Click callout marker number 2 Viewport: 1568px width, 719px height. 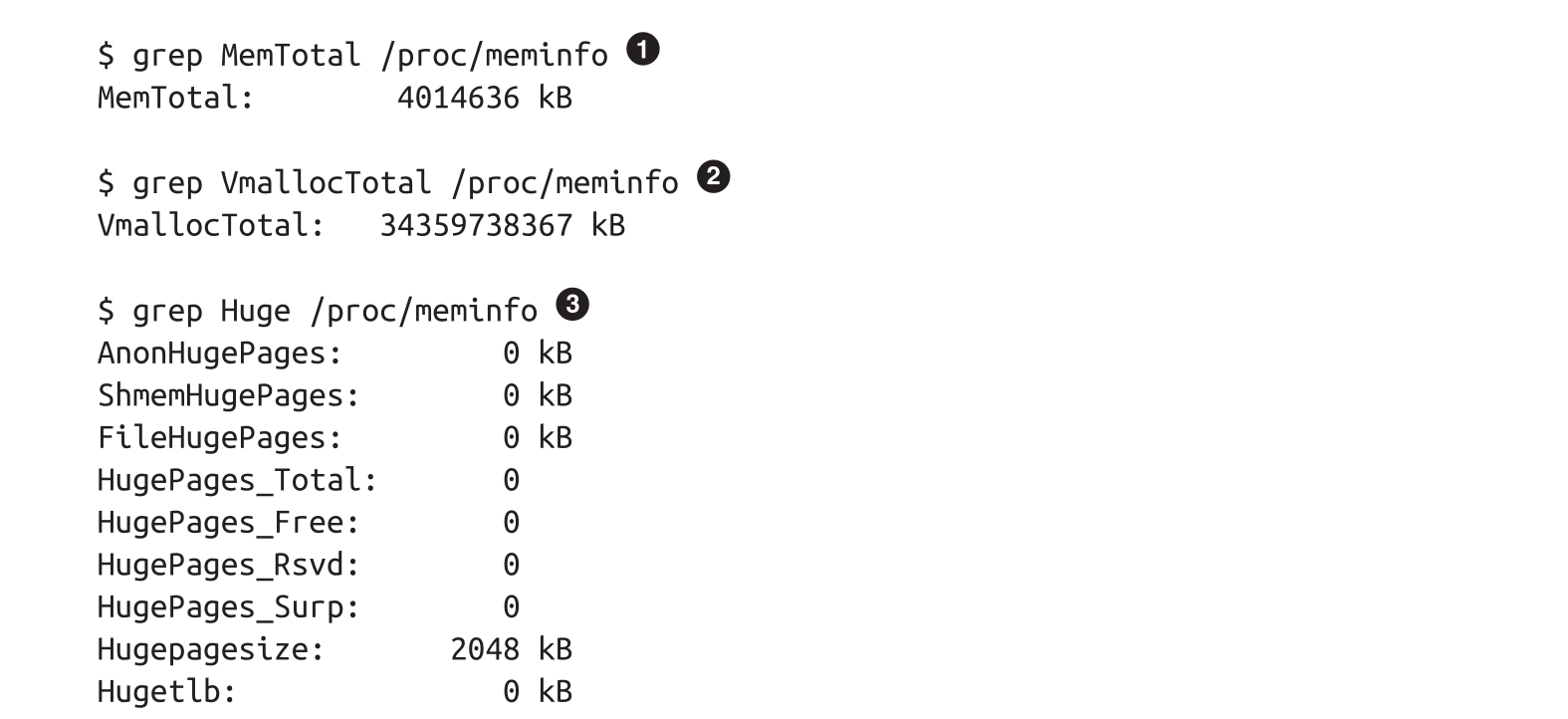(x=714, y=177)
